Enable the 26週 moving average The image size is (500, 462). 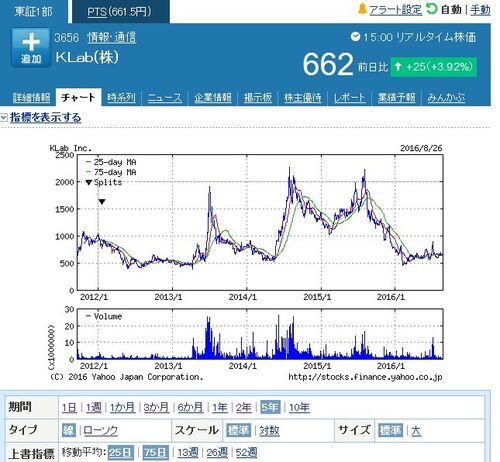click(x=217, y=453)
